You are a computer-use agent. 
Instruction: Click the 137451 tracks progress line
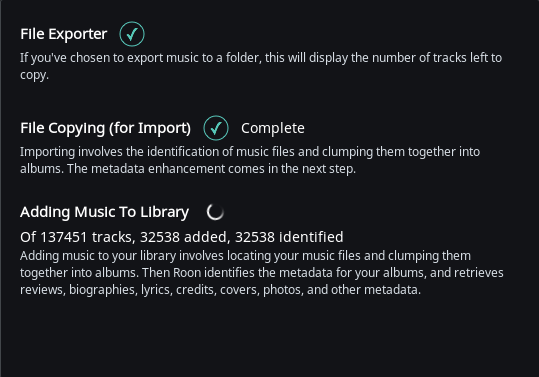[x=182, y=237]
